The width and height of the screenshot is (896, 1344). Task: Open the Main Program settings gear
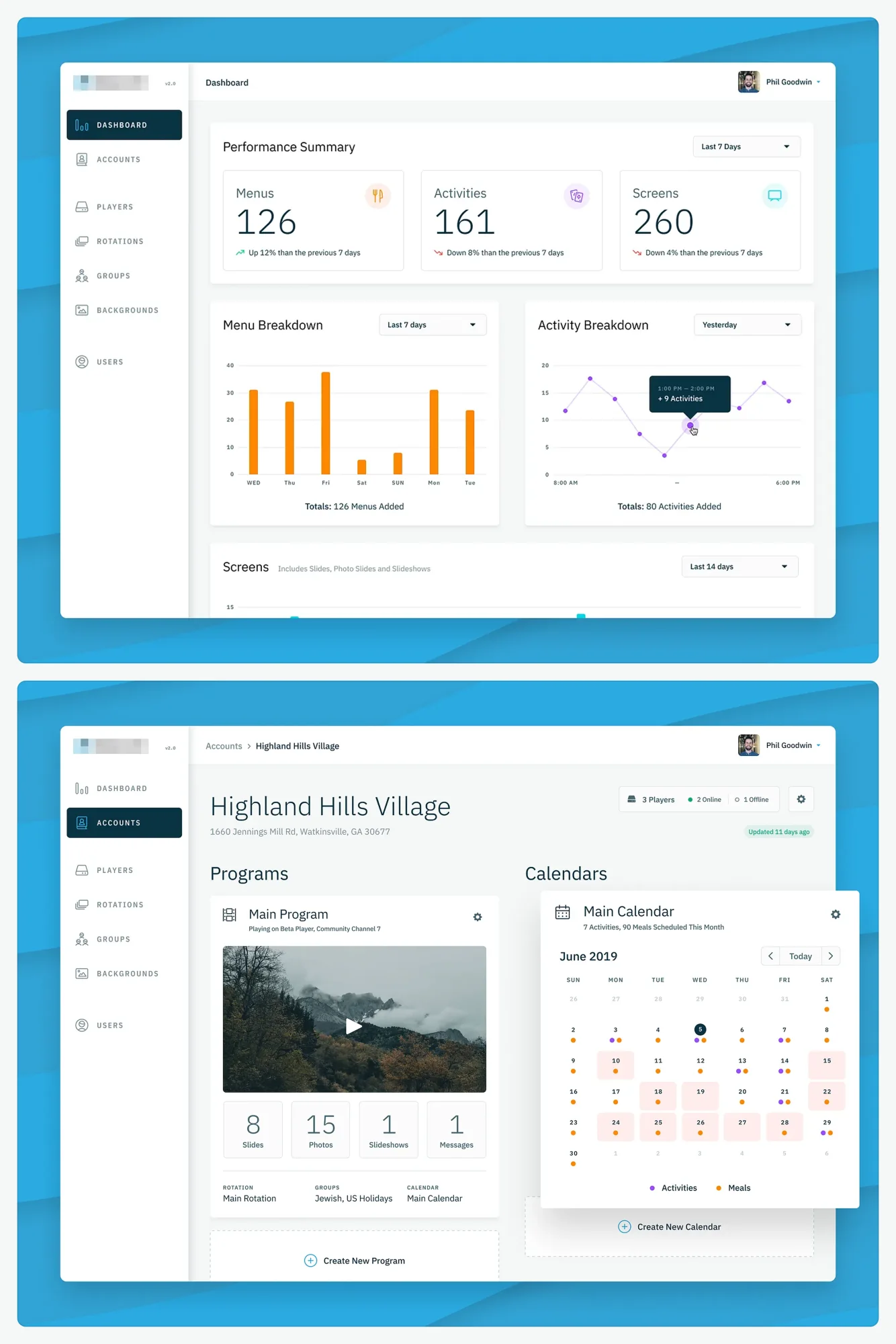(478, 917)
